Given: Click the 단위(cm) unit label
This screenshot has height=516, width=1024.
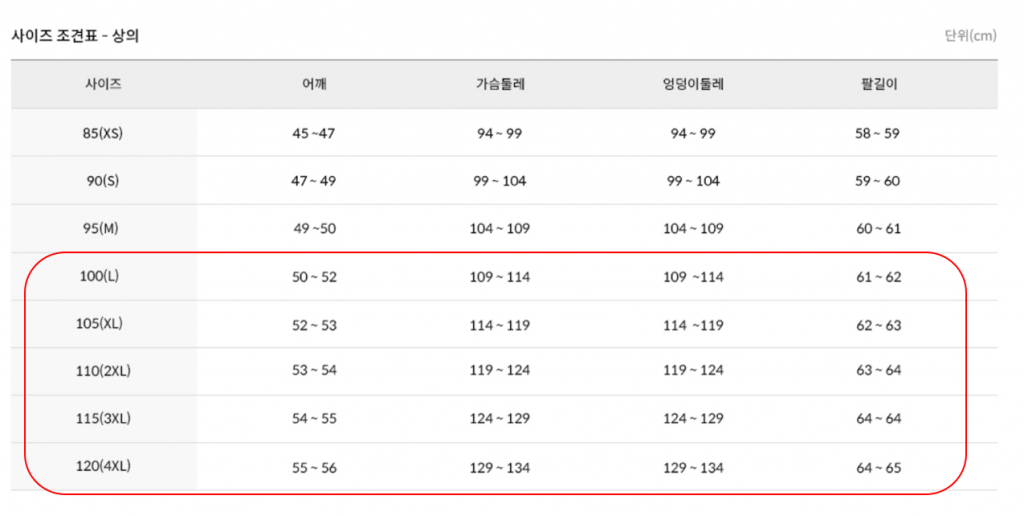Looking at the screenshot, I should point(970,36).
